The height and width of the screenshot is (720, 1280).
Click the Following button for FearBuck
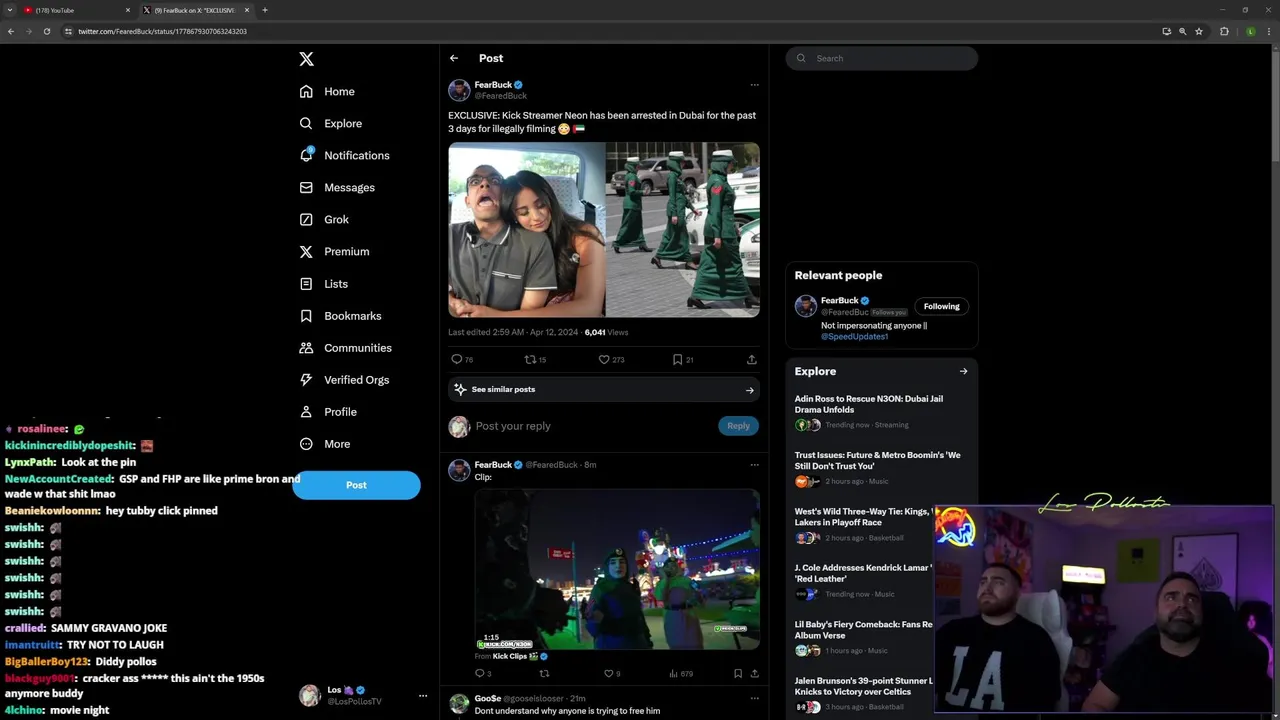point(941,307)
